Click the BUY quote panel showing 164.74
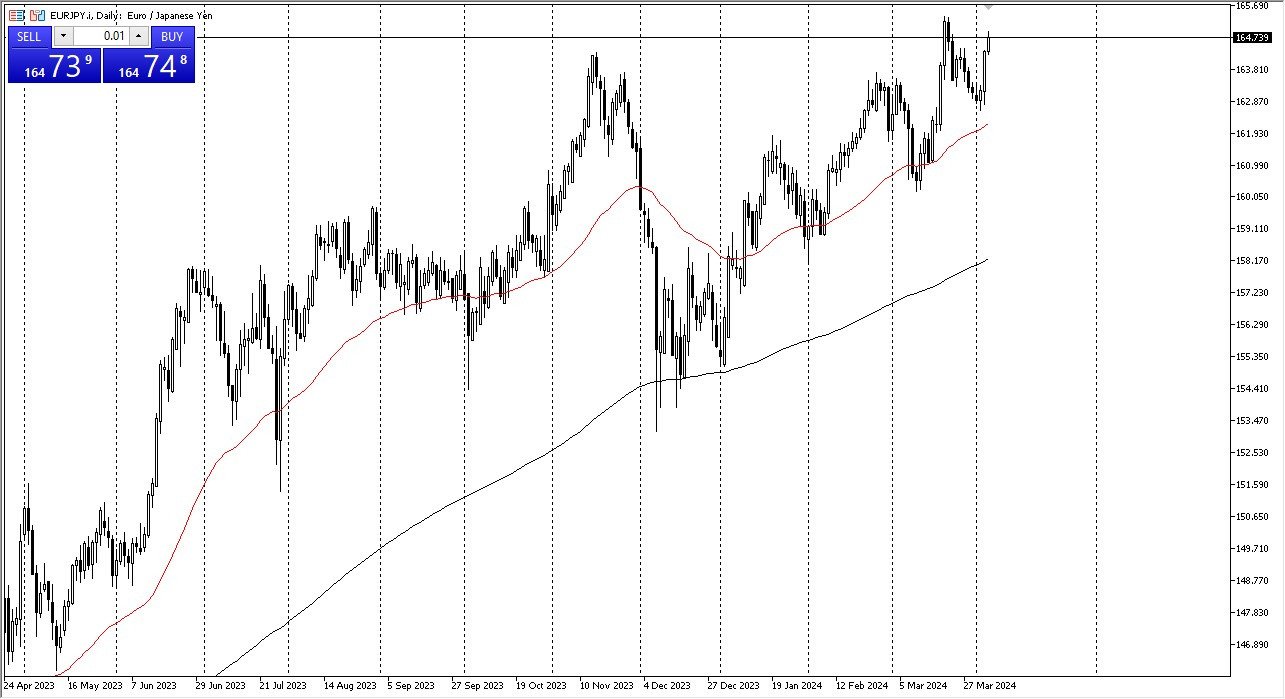The height and width of the screenshot is (699, 1285). coord(150,65)
